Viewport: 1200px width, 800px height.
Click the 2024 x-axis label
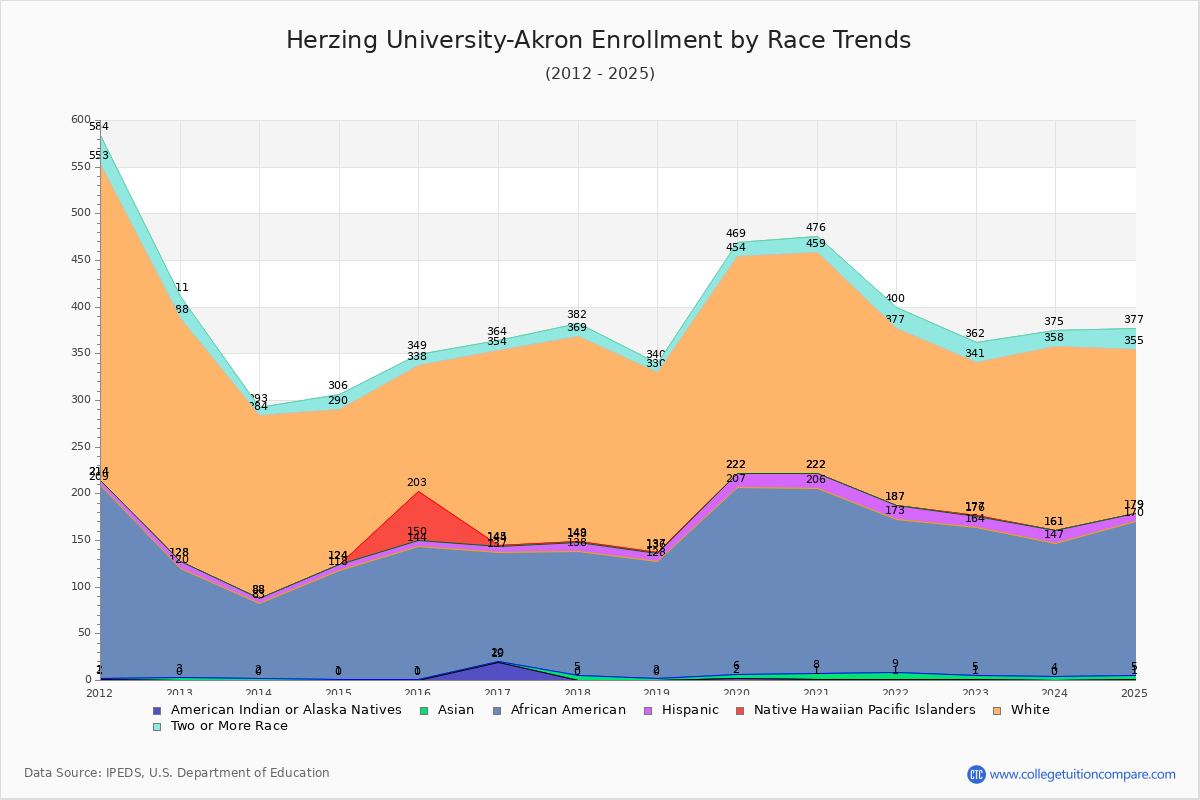tap(1056, 693)
